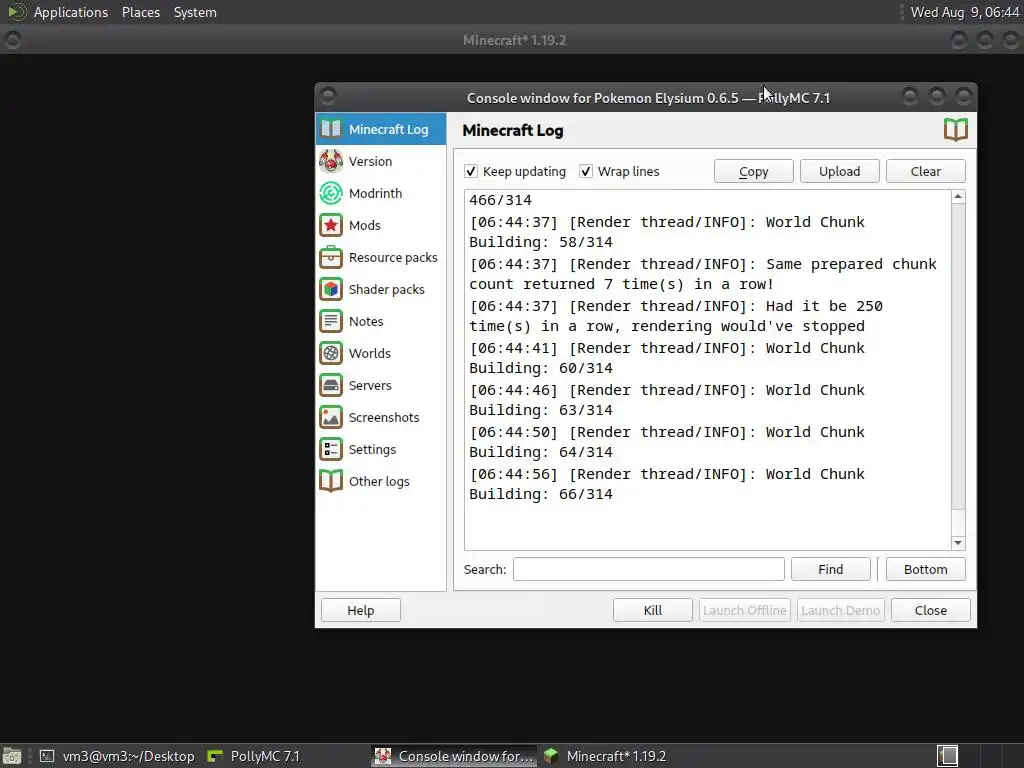Screen dimensions: 1024x768
Task: Focus the Search input field
Action: [x=648, y=569]
